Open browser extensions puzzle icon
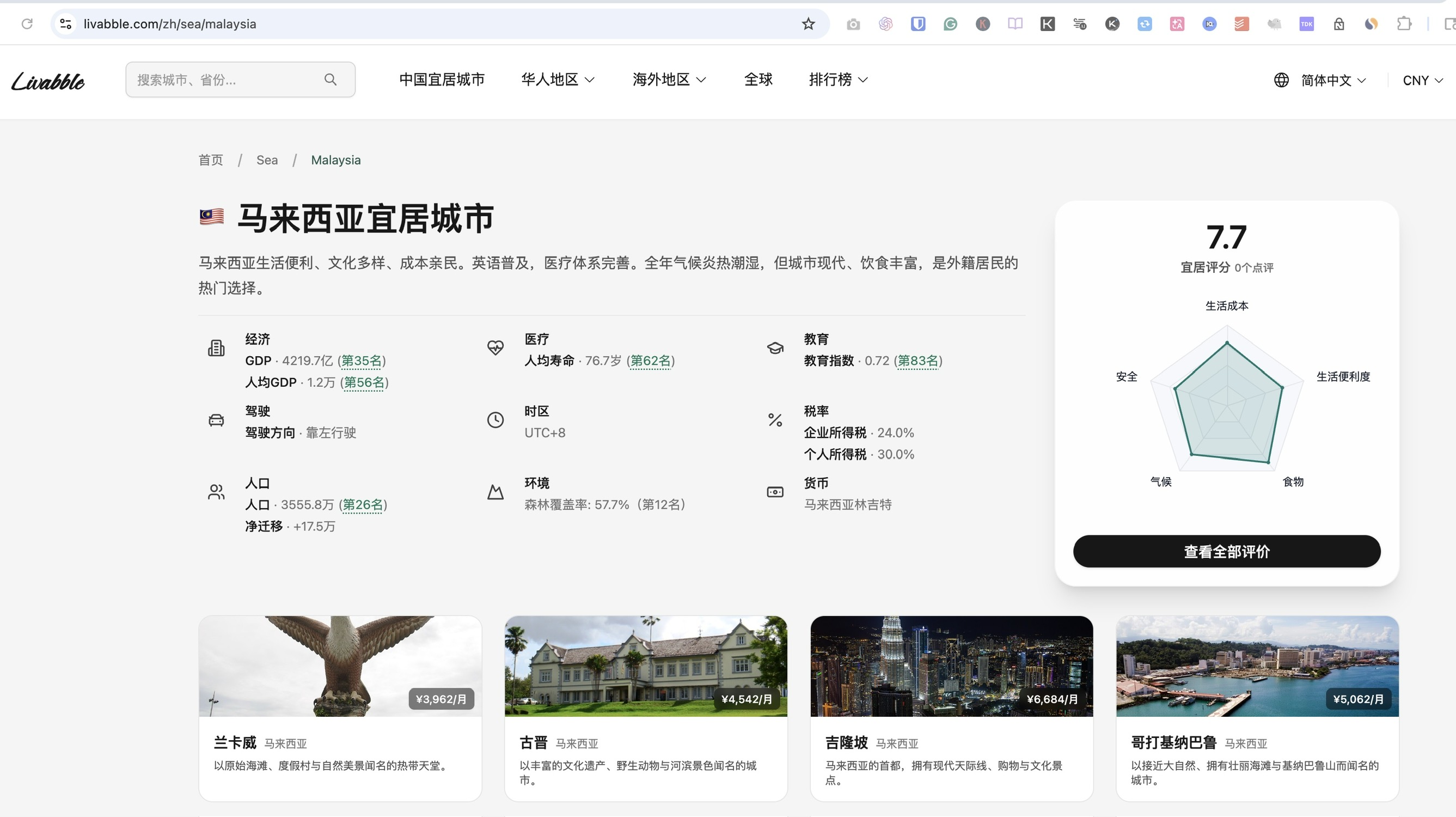 [1404, 24]
